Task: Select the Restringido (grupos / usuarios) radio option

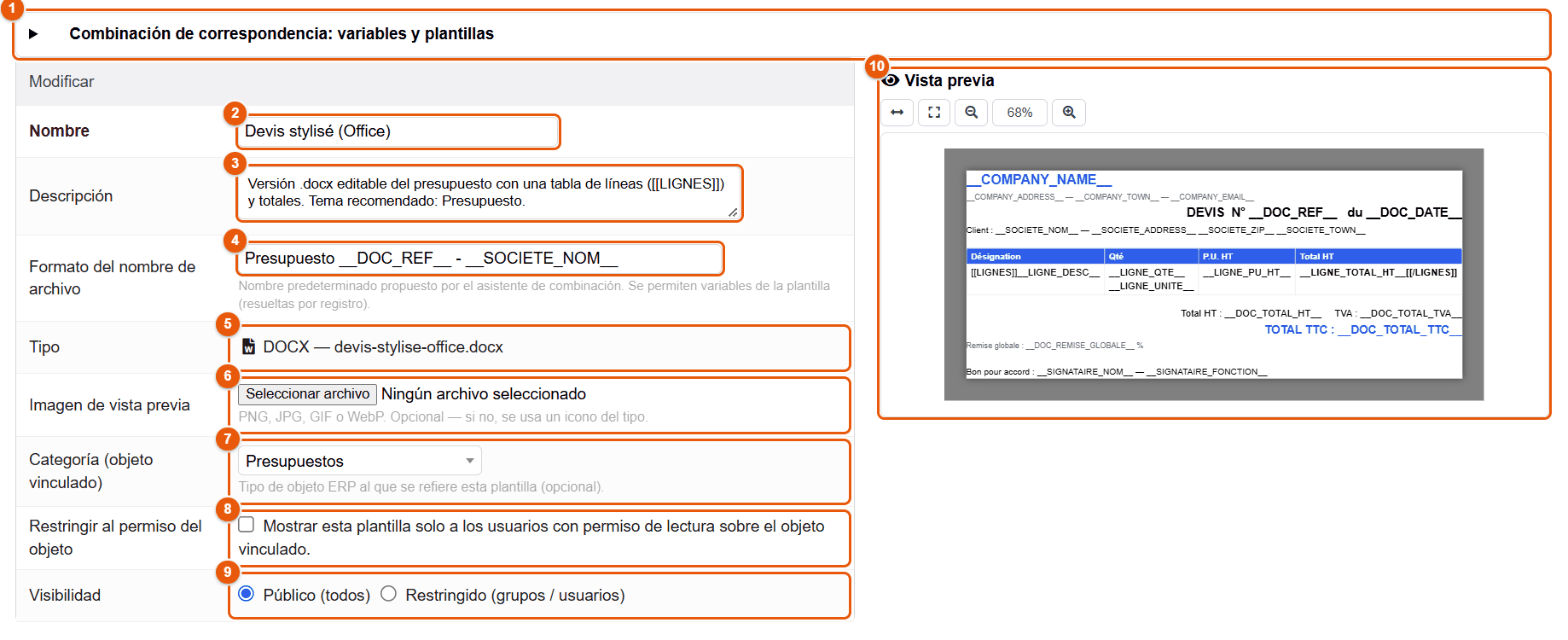Action: coord(388,595)
